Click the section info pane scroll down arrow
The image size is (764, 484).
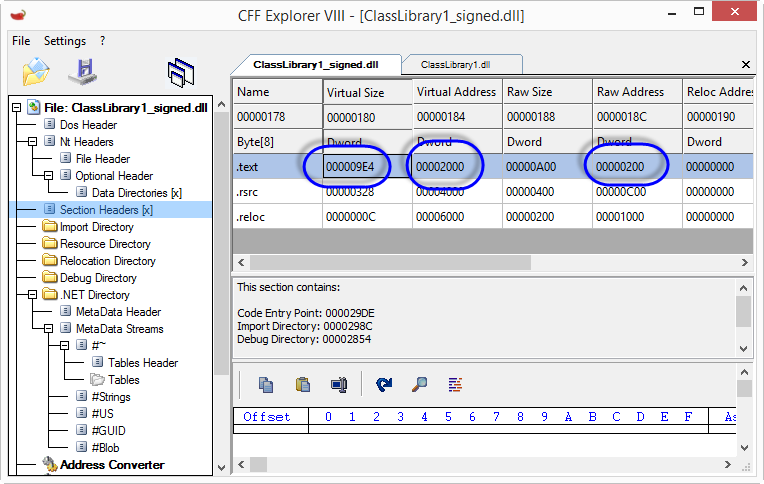(x=744, y=348)
